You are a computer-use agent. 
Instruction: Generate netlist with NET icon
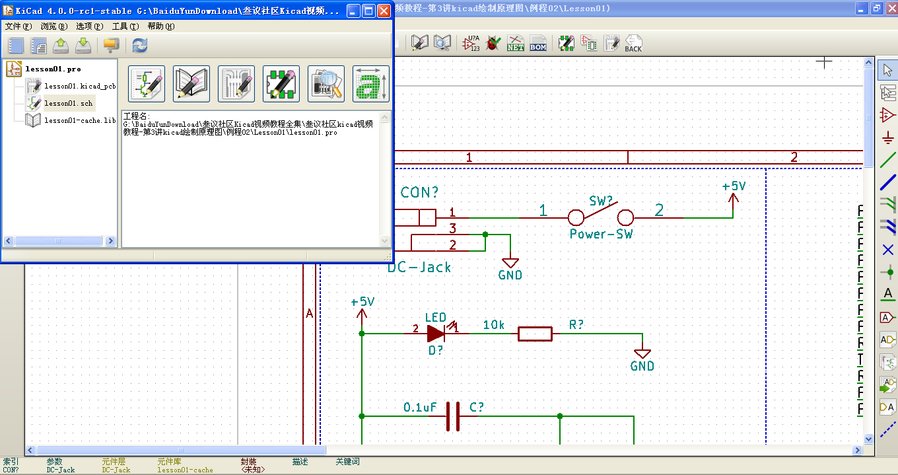(516, 44)
